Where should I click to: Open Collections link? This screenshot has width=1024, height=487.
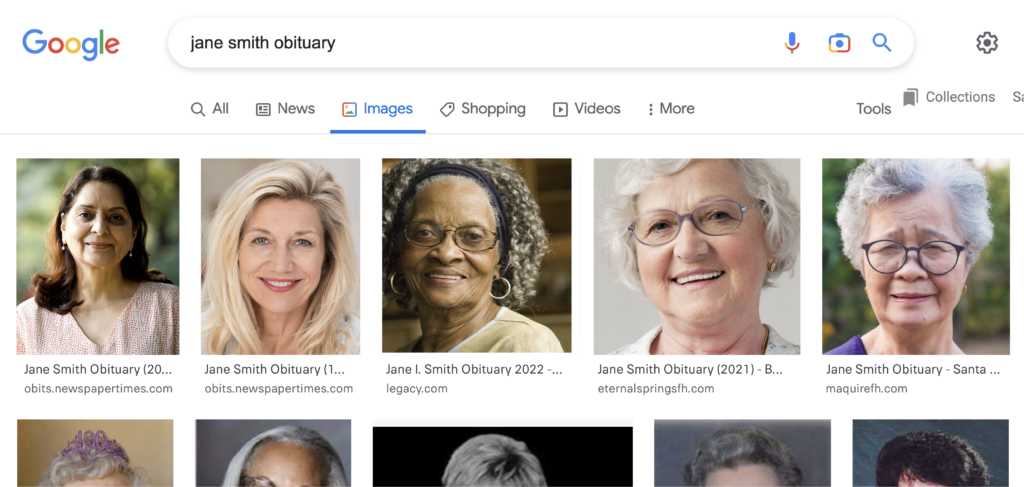(960, 97)
